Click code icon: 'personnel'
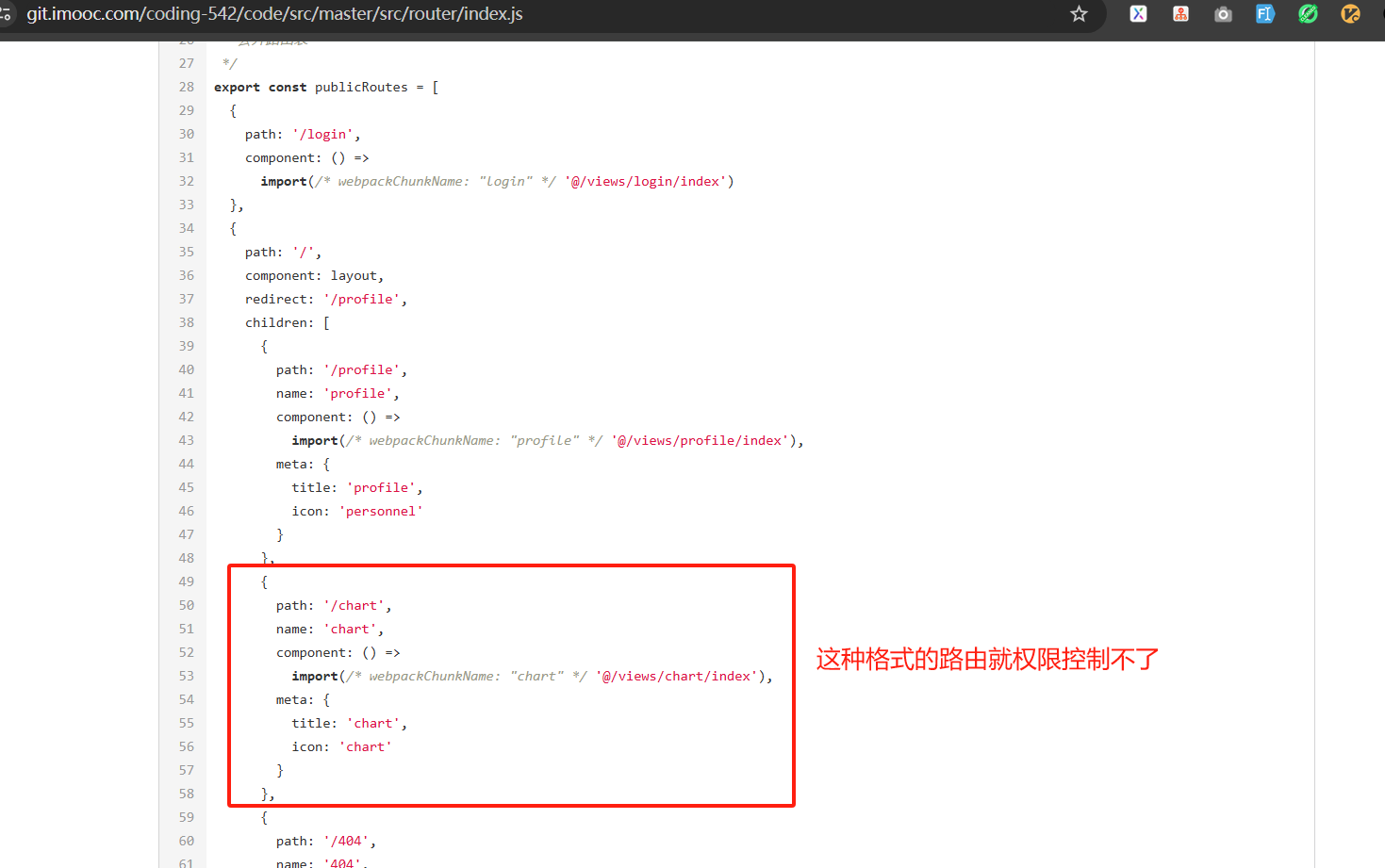1385x868 pixels. pos(357,511)
